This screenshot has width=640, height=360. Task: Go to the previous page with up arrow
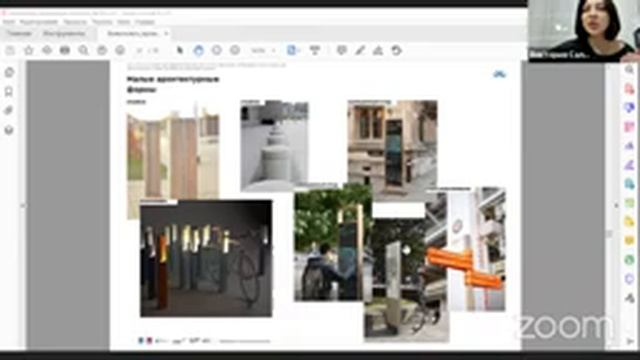(x=102, y=51)
